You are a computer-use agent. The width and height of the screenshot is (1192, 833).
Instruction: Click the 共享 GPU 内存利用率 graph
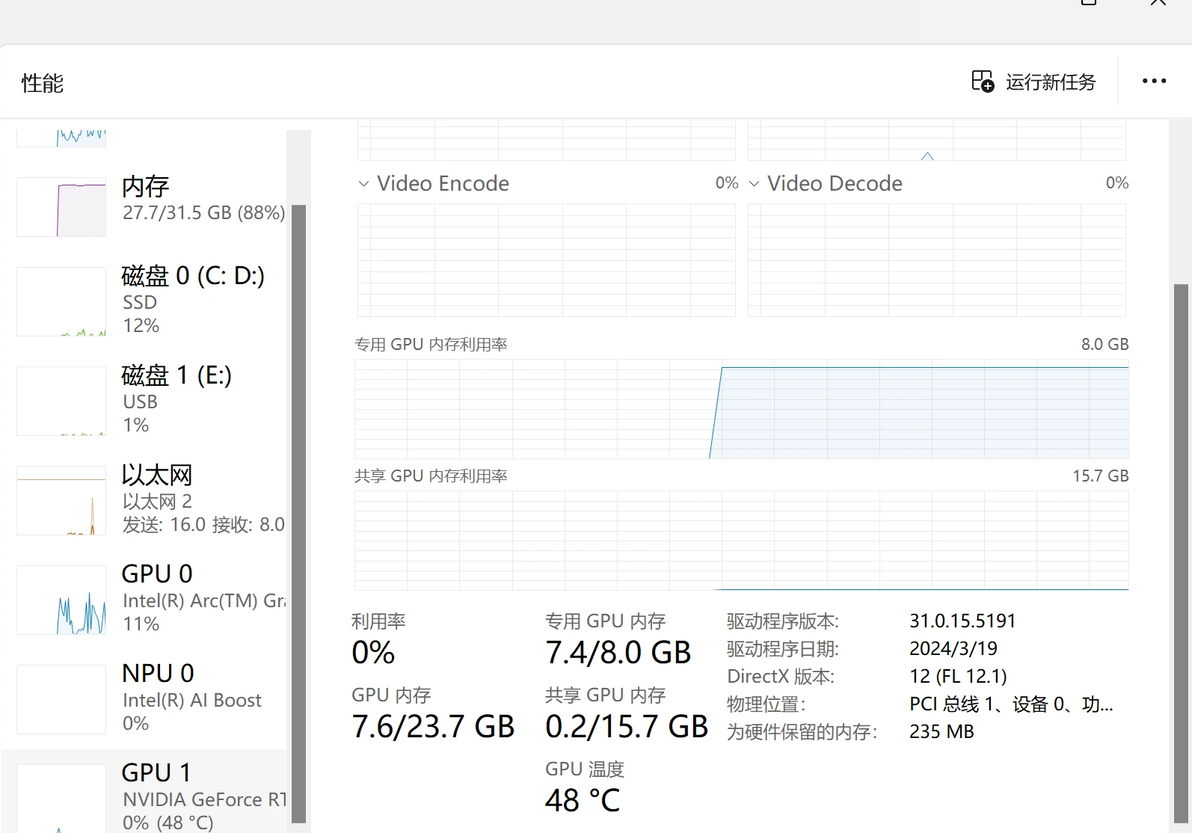(x=741, y=540)
